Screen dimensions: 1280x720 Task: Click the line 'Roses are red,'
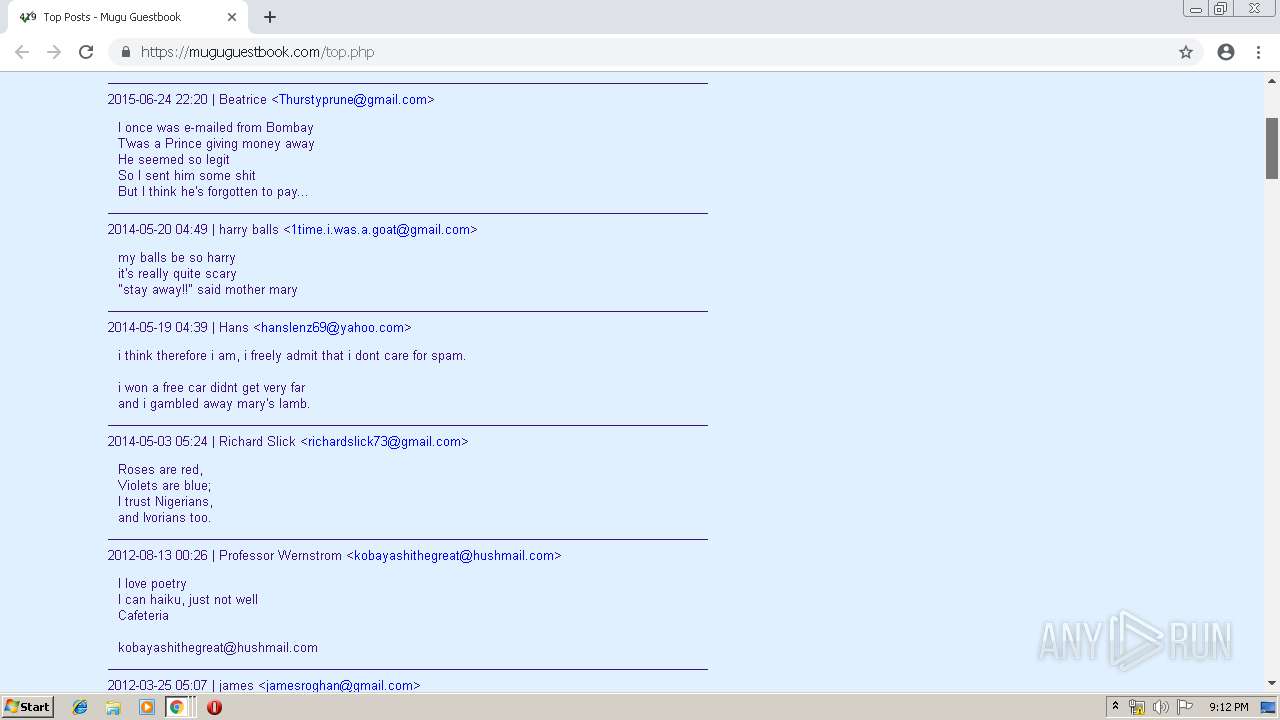(x=160, y=470)
